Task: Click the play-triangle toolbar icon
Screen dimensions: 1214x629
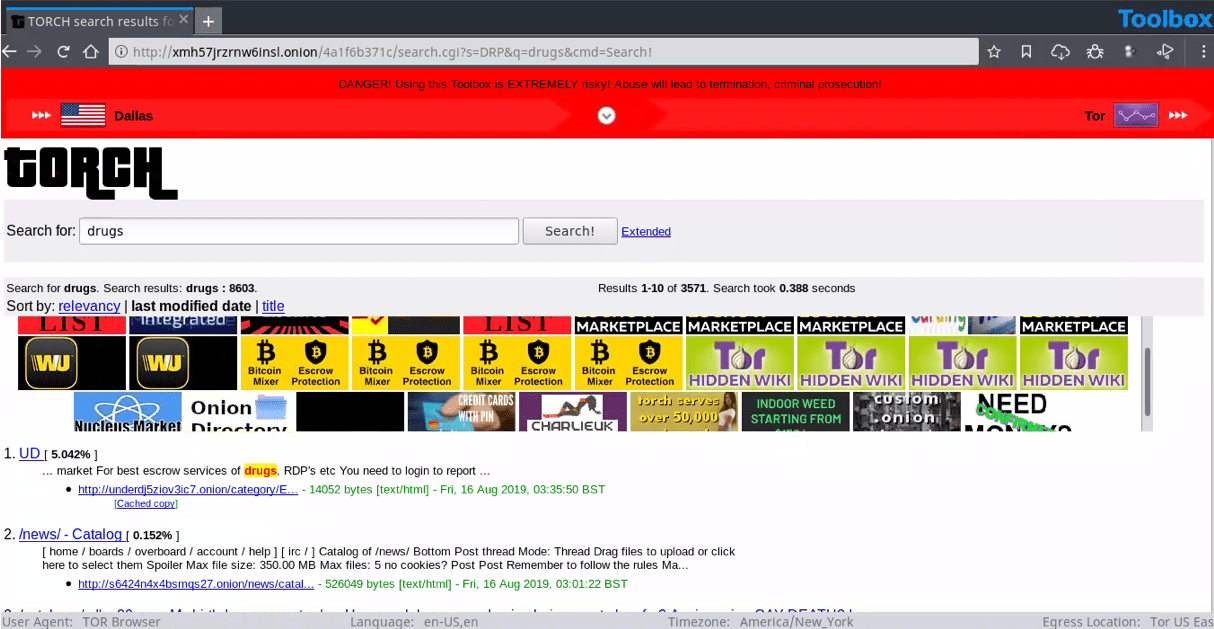Action: coord(1165,51)
